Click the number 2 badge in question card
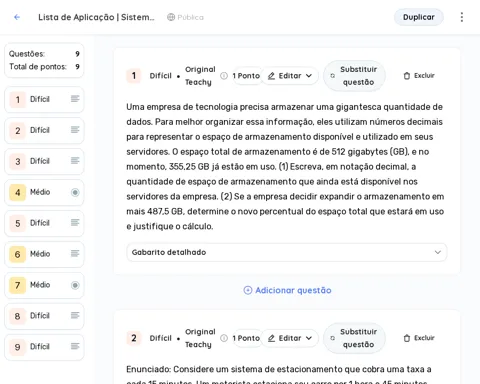Image resolution: width=480 pixels, height=384 pixels. 134,338
